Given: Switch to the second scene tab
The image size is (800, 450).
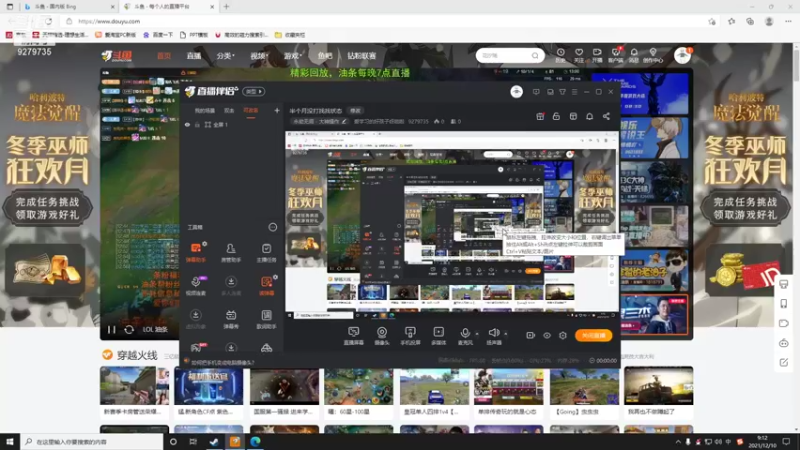Looking at the screenshot, I should pos(229,110).
